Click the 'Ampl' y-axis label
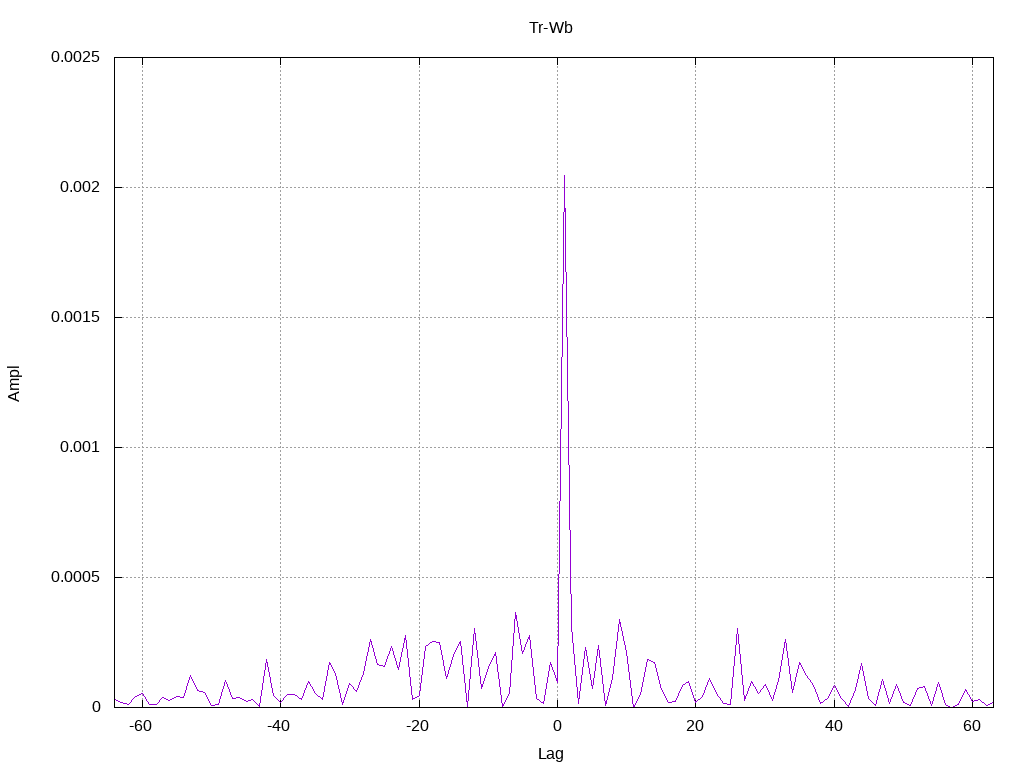Screen dimensions: 1024x768 click(14, 383)
